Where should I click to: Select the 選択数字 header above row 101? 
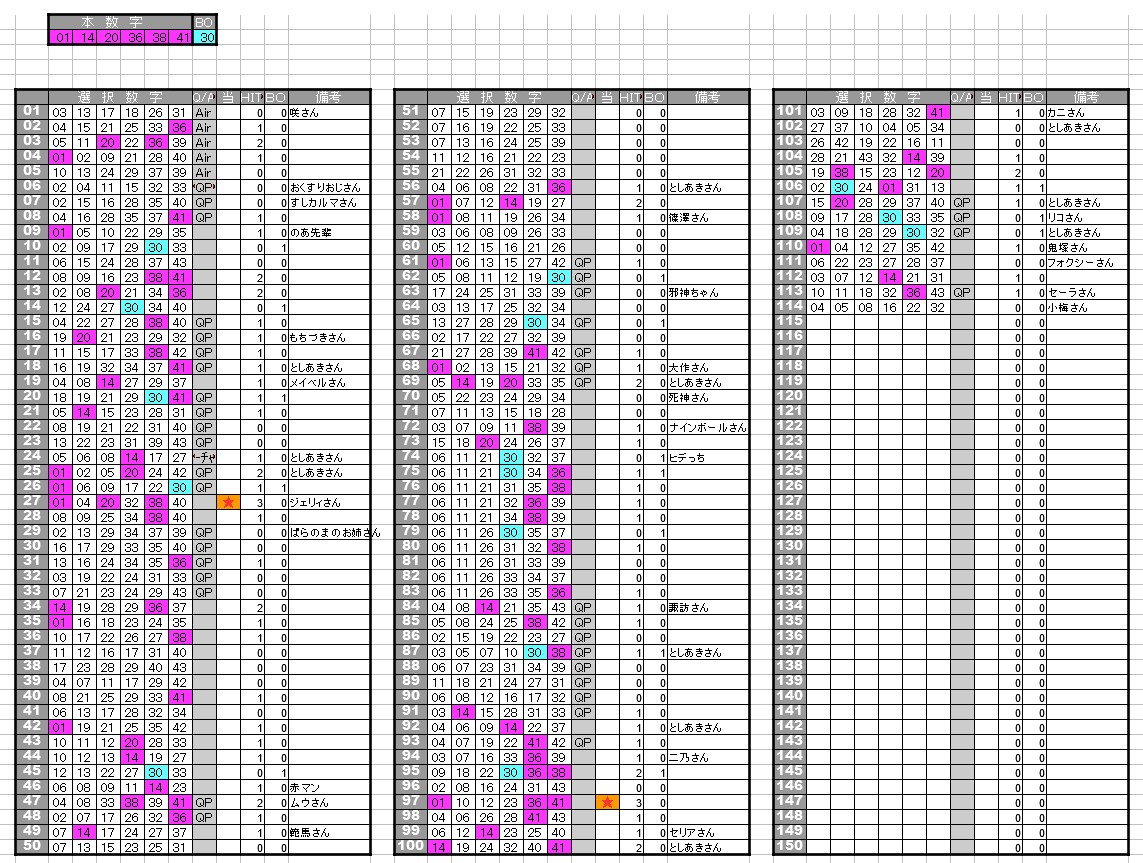tap(878, 97)
